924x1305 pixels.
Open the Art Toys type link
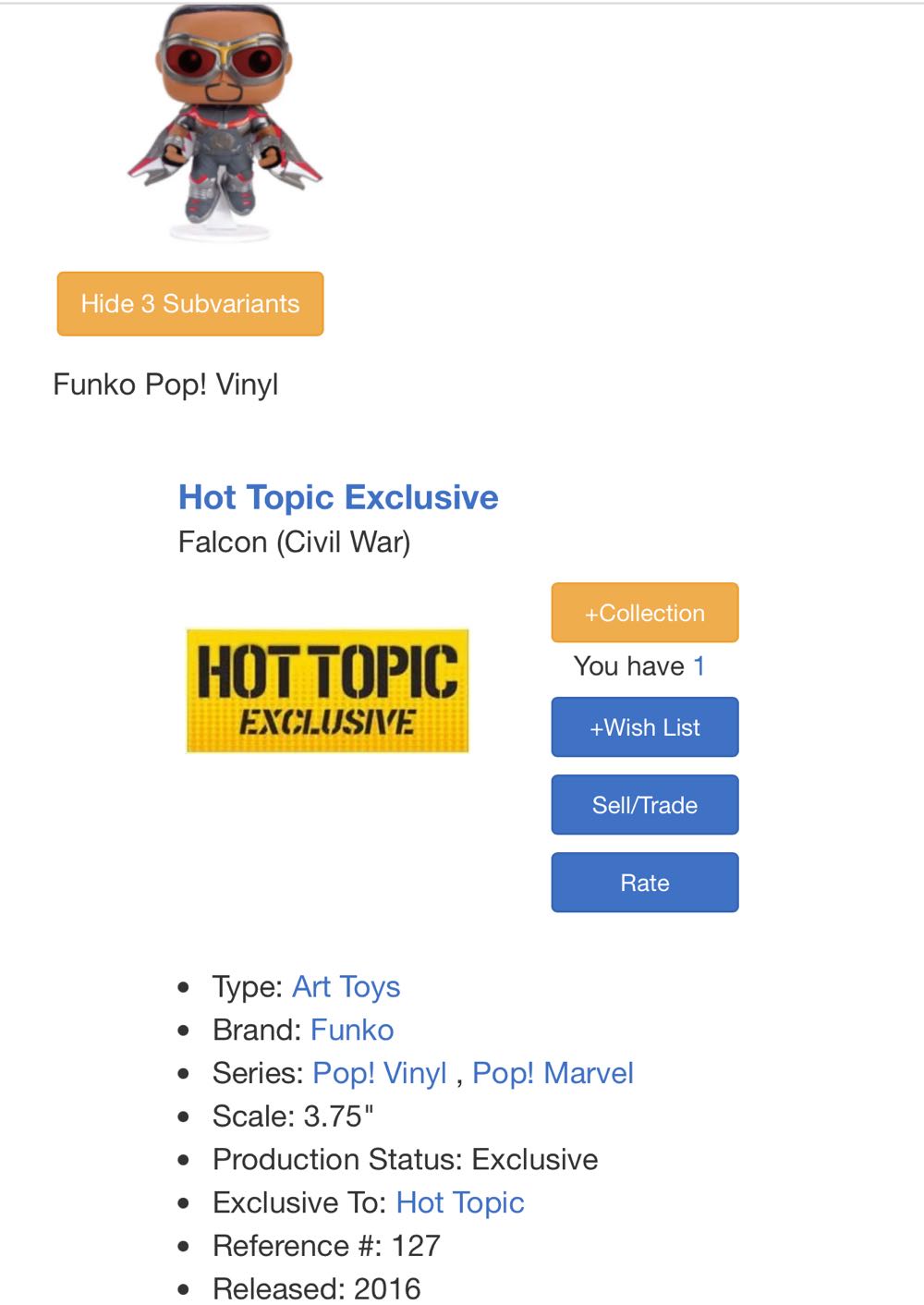click(x=346, y=987)
